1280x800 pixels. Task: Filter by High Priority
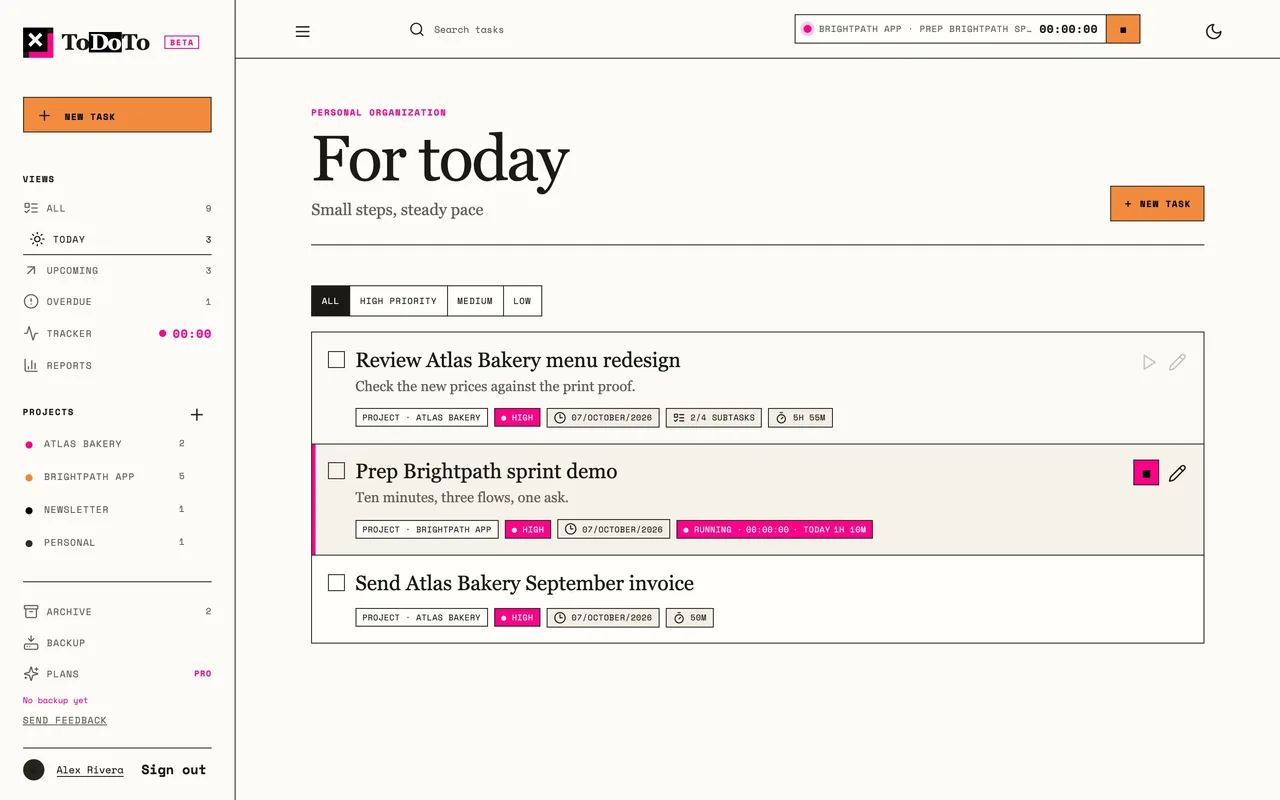pyautogui.click(x=398, y=301)
